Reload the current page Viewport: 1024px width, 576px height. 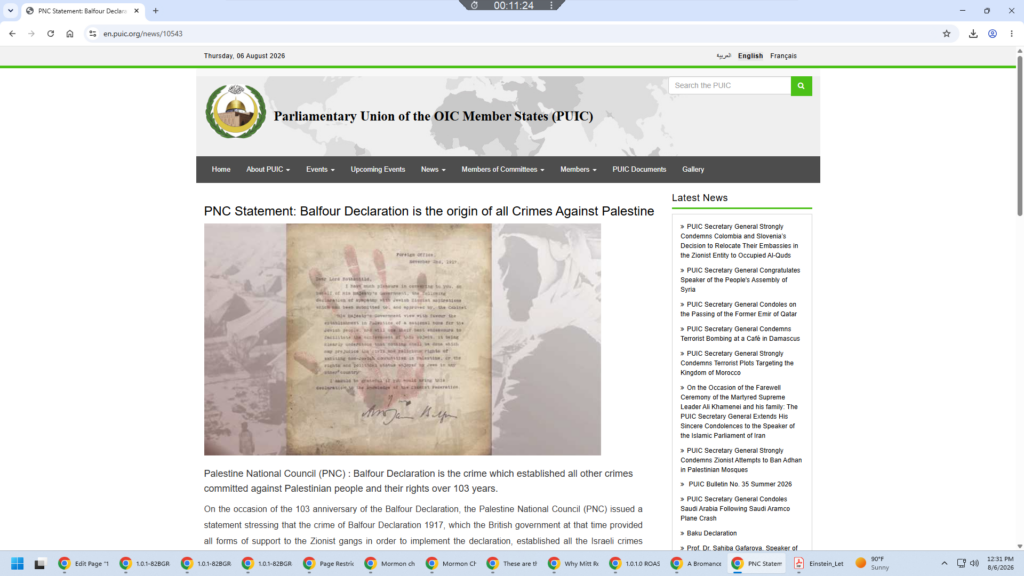click(x=50, y=34)
